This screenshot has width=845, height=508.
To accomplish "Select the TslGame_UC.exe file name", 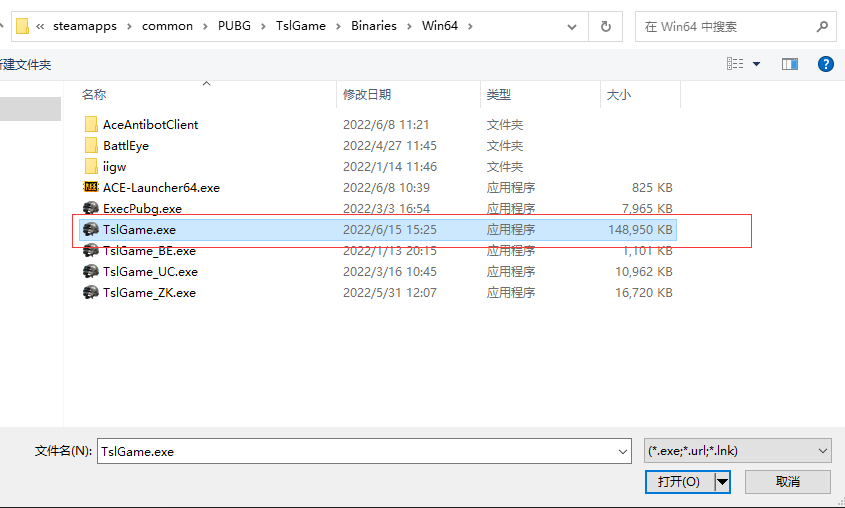I will click(150, 272).
